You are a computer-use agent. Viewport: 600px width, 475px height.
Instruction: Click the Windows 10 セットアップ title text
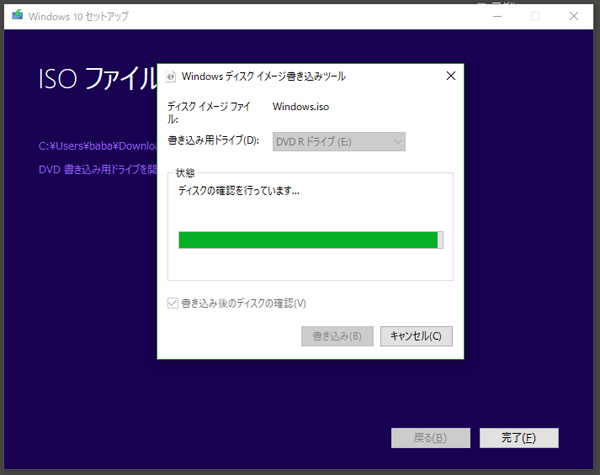click(x=78, y=16)
